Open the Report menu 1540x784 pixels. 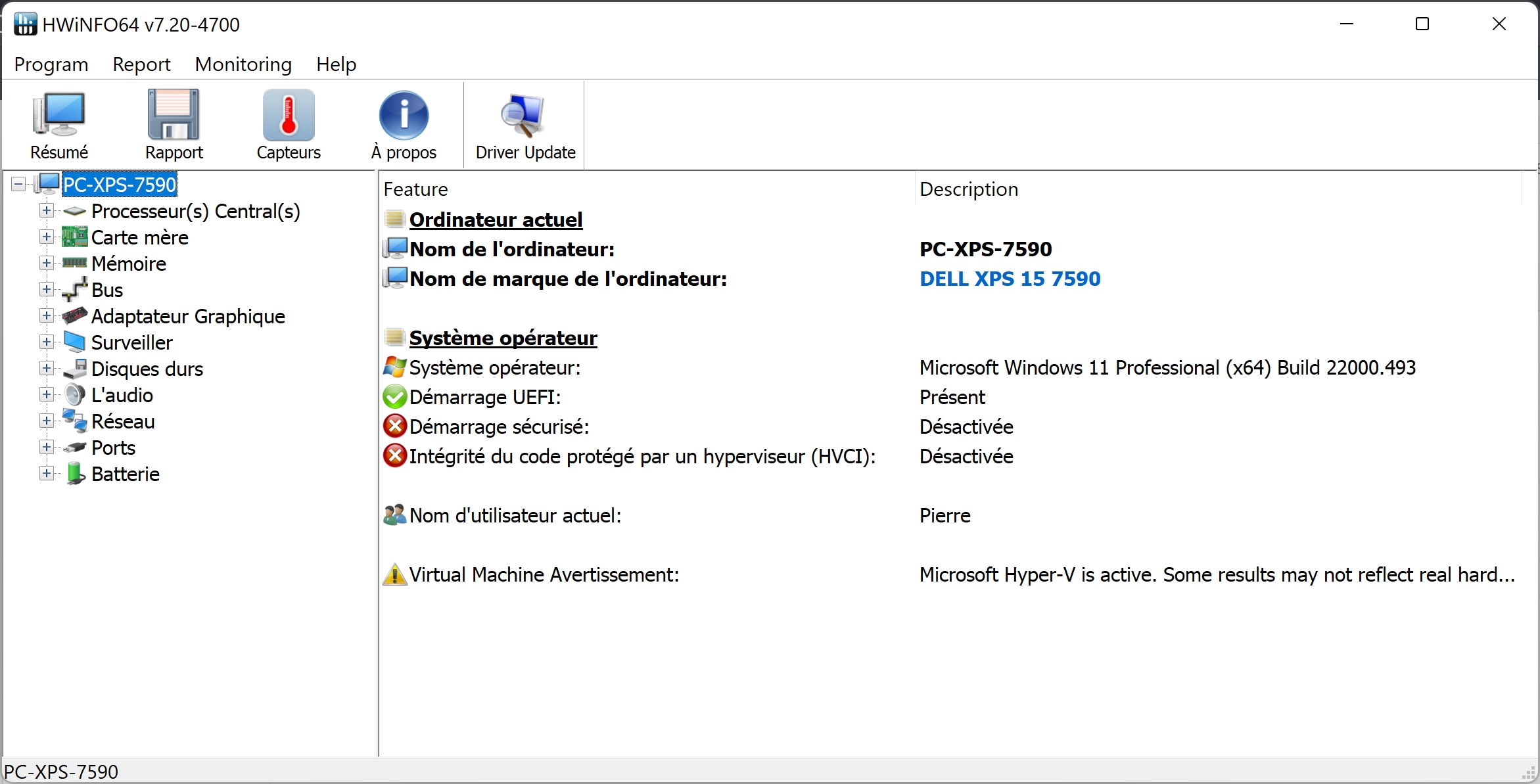coord(141,64)
